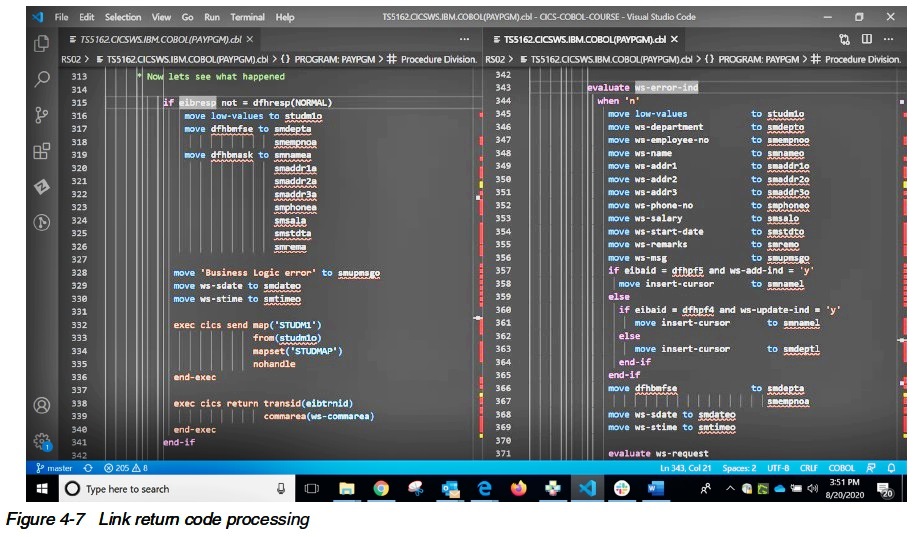This screenshot has width=916, height=537.
Task: Open the Selection menu
Action: [123, 17]
